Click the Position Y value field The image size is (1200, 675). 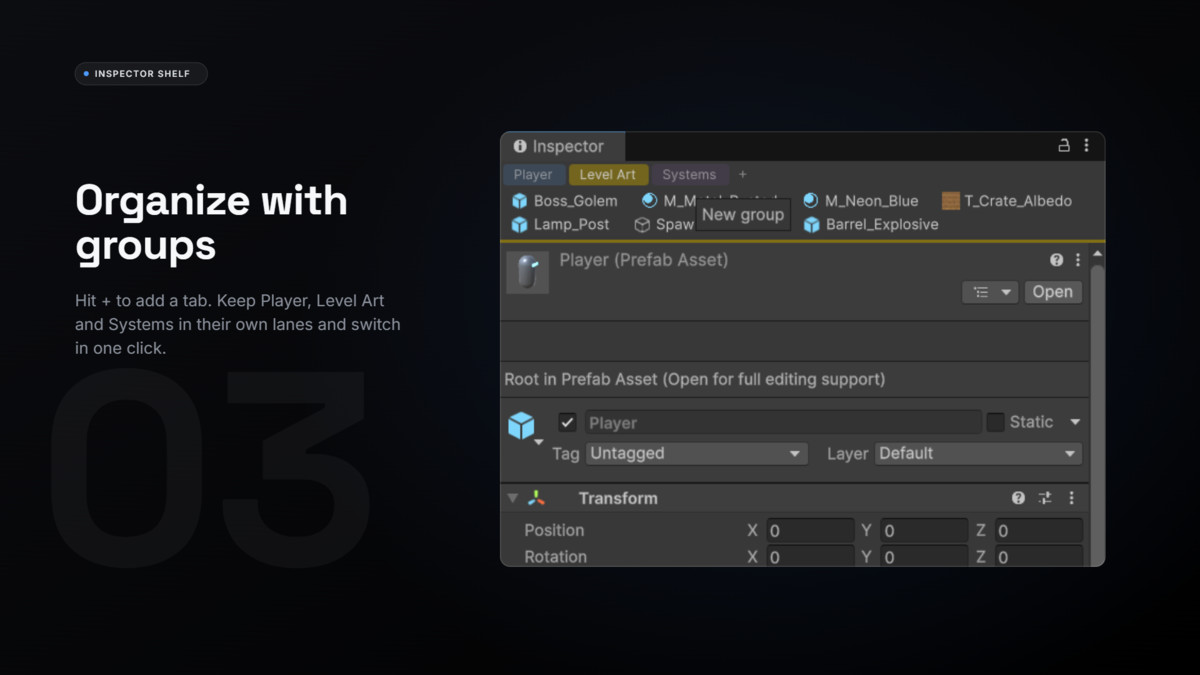click(x=924, y=530)
